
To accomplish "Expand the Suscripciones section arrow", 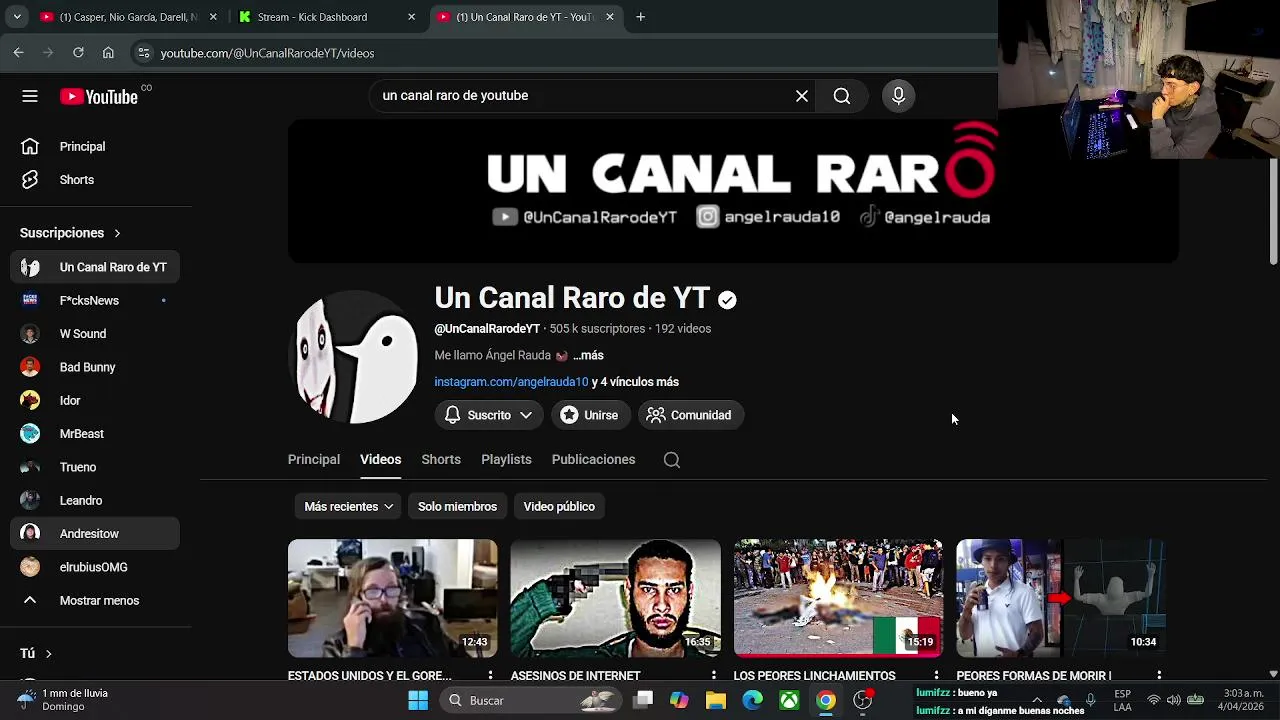I will pyautogui.click(x=117, y=233).
